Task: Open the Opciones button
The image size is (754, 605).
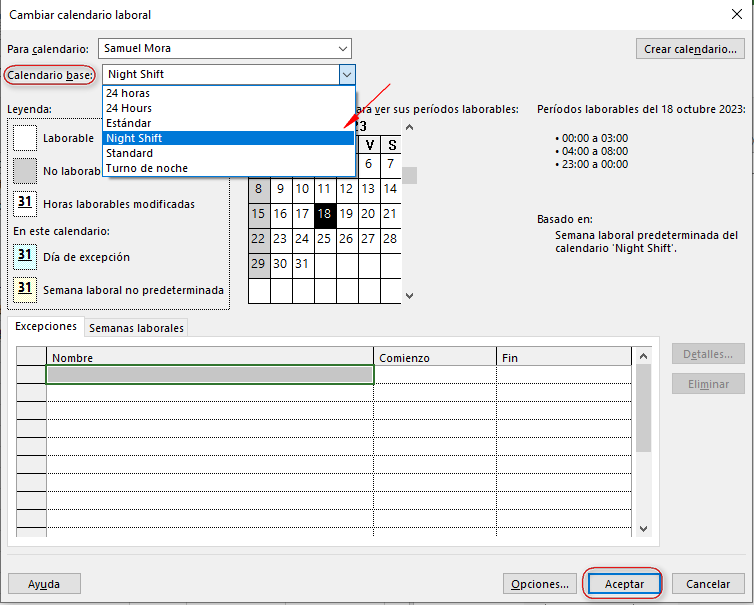Action: pos(539,583)
